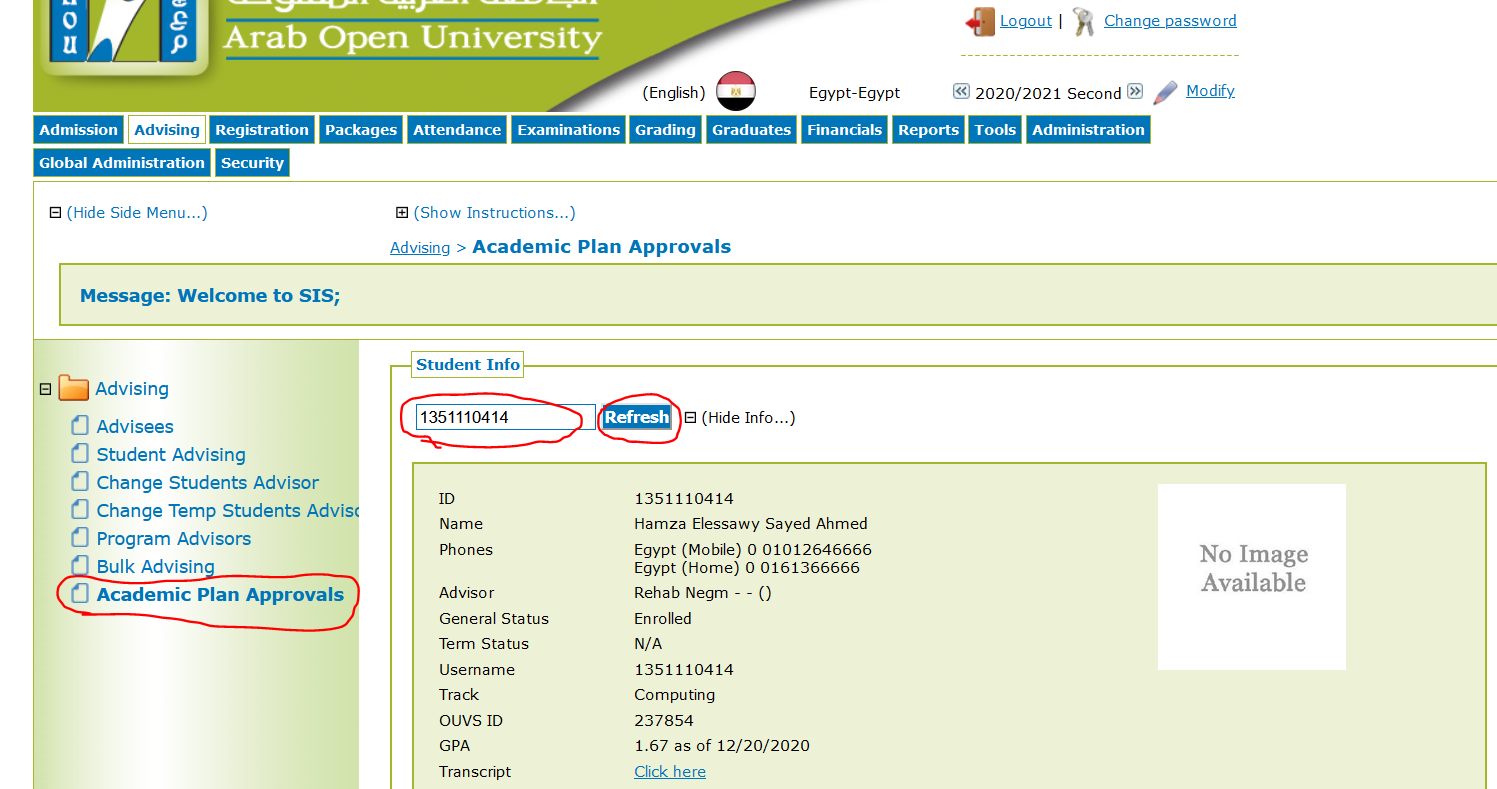Click the Logout door icon
The height and width of the screenshot is (789, 1497).
(980, 22)
